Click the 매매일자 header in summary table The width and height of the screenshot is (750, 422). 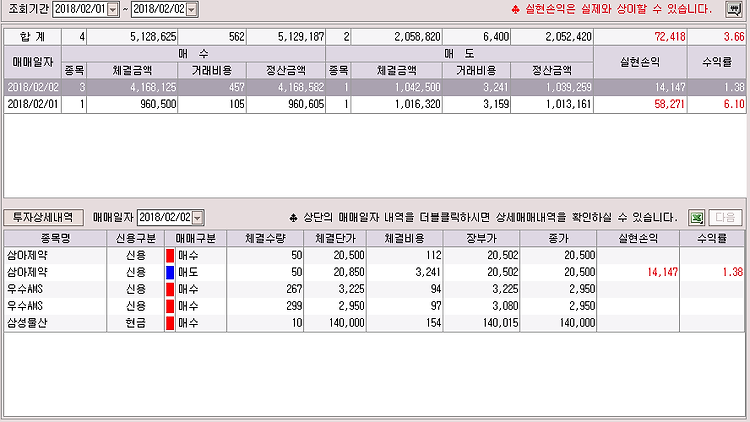33,62
